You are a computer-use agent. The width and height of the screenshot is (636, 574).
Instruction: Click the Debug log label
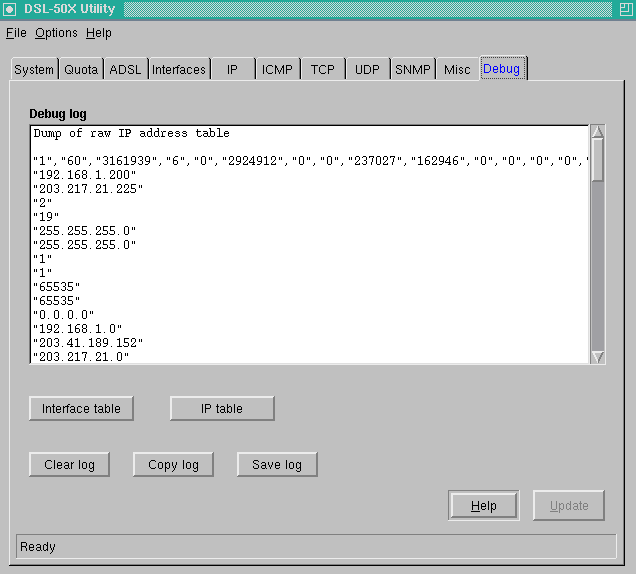click(x=58, y=114)
